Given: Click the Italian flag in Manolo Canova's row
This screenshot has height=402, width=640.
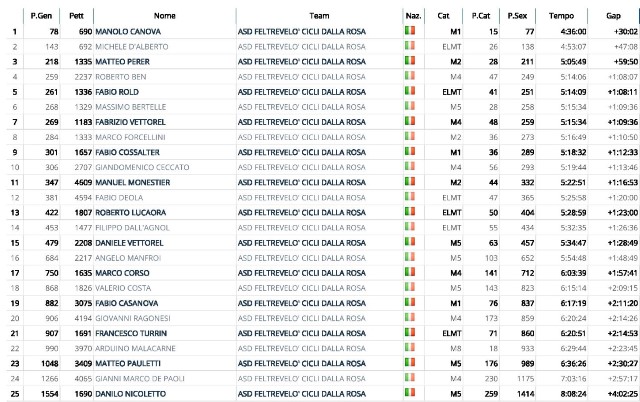Looking at the screenshot, I should click(x=410, y=31).
